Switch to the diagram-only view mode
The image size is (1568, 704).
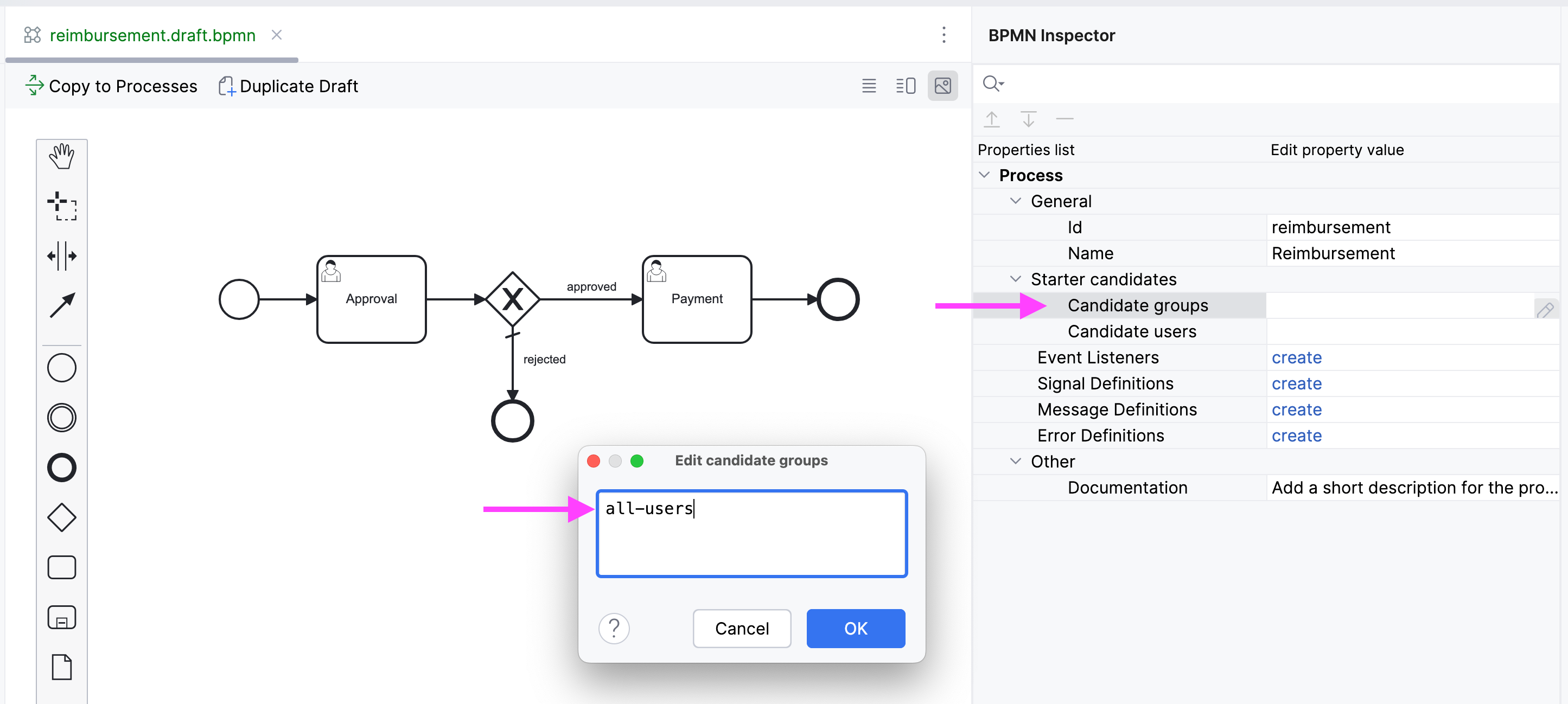pos(942,86)
